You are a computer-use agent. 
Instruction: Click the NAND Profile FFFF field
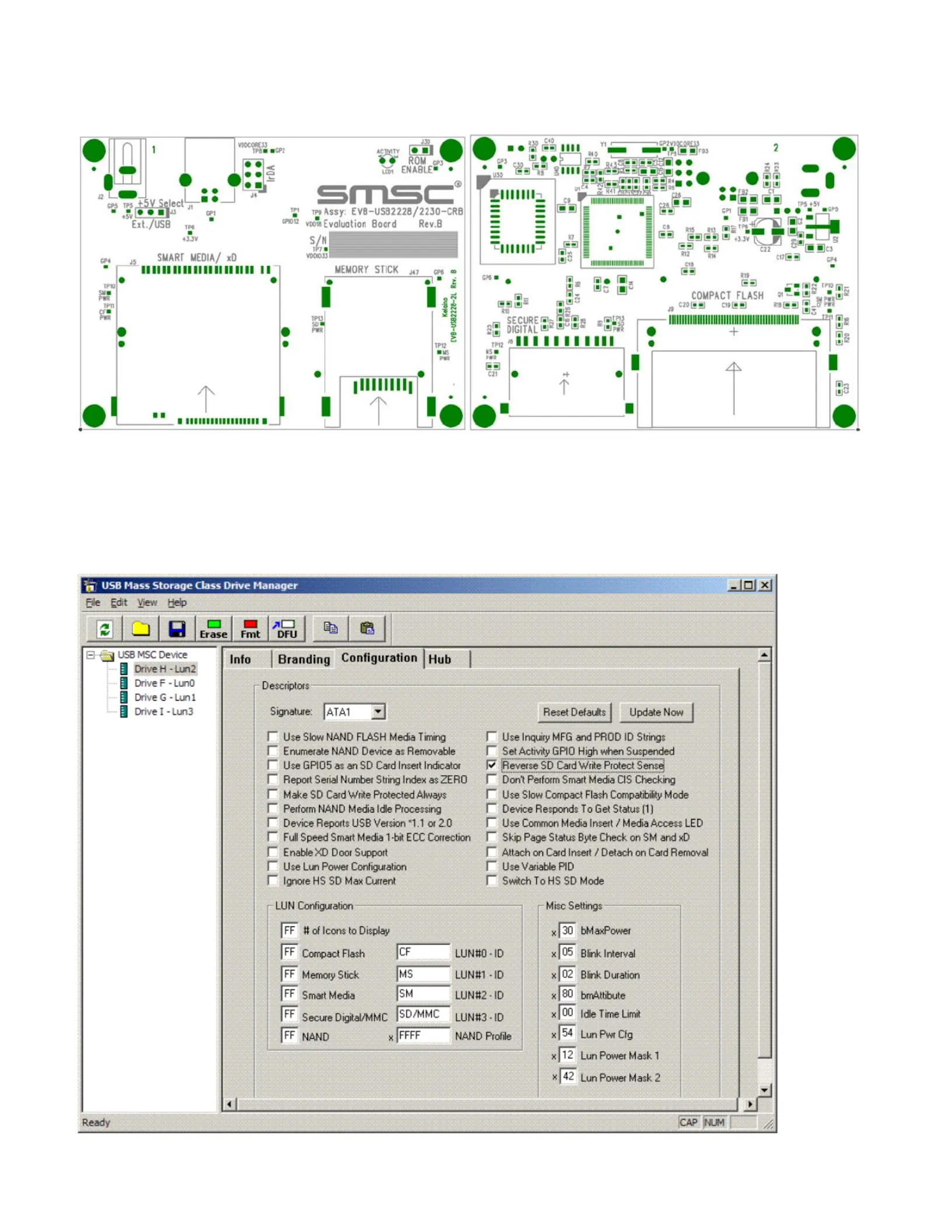pos(423,1035)
